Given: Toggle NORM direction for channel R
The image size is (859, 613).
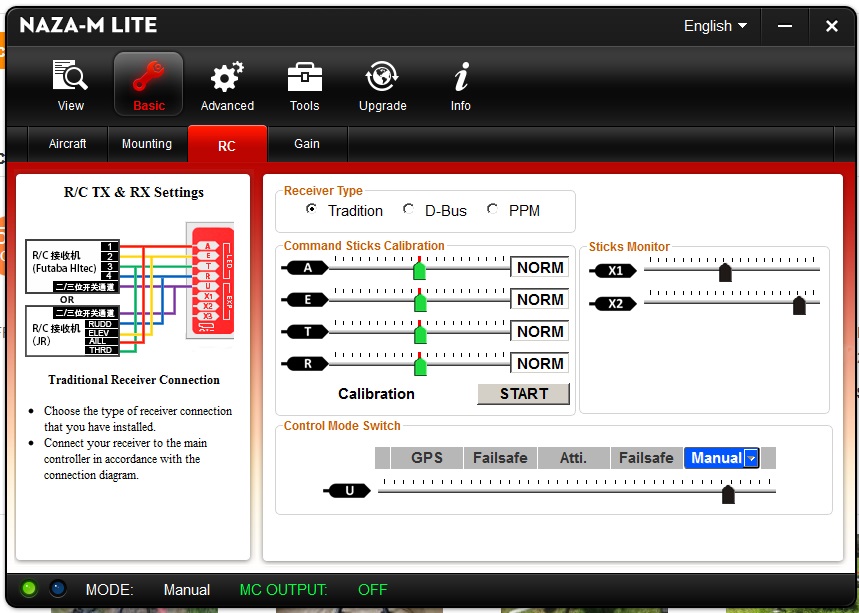Looking at the screenshot, I should click(x=540, y=363).
